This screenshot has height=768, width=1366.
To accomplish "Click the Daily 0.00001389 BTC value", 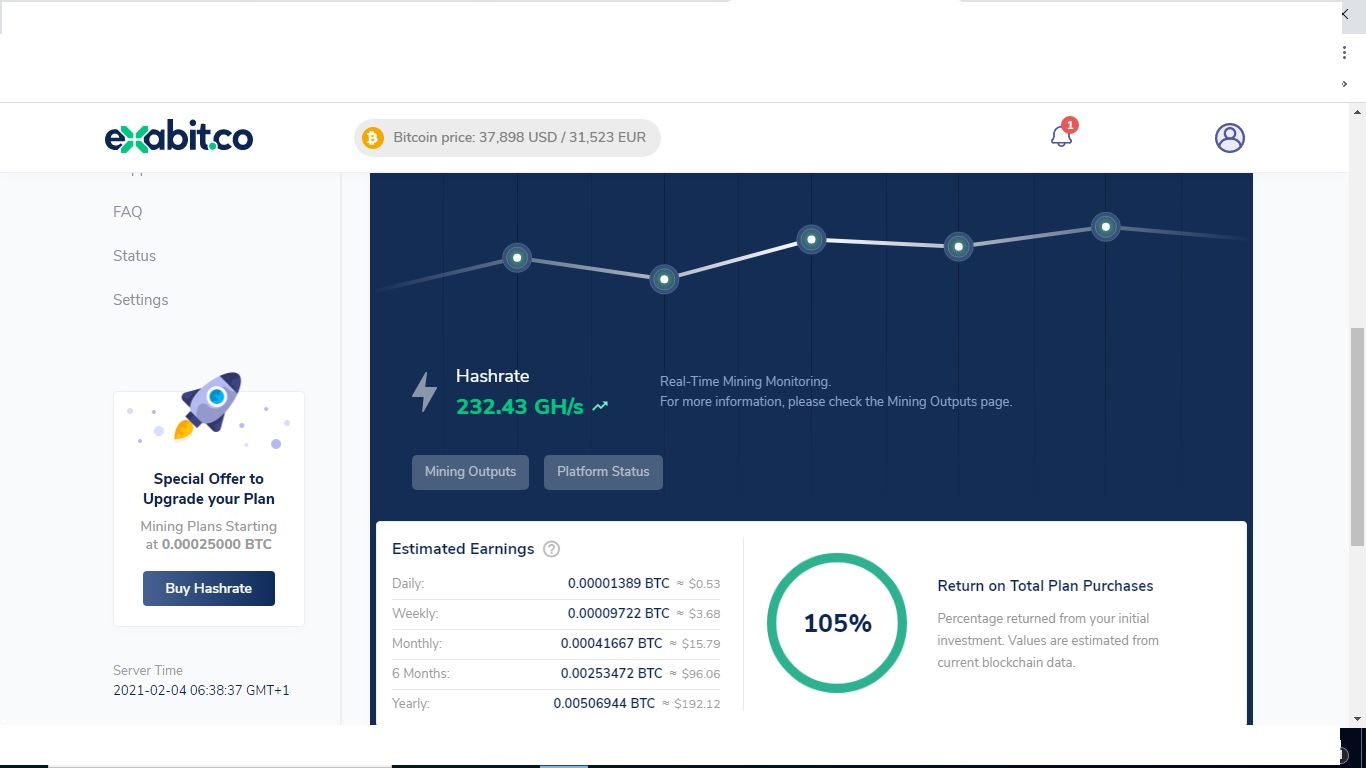I will coord(619,583).
